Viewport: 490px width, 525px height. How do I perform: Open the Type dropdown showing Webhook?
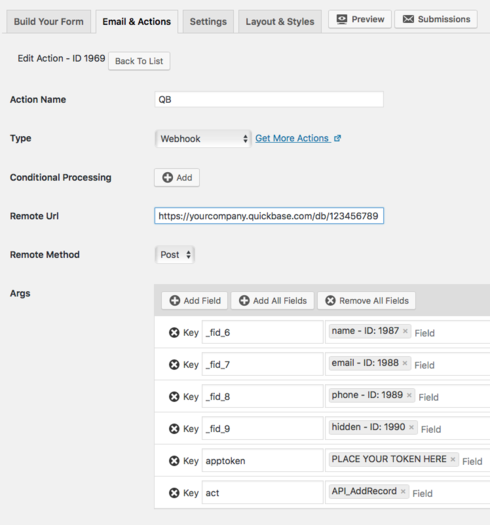(203, 139)
